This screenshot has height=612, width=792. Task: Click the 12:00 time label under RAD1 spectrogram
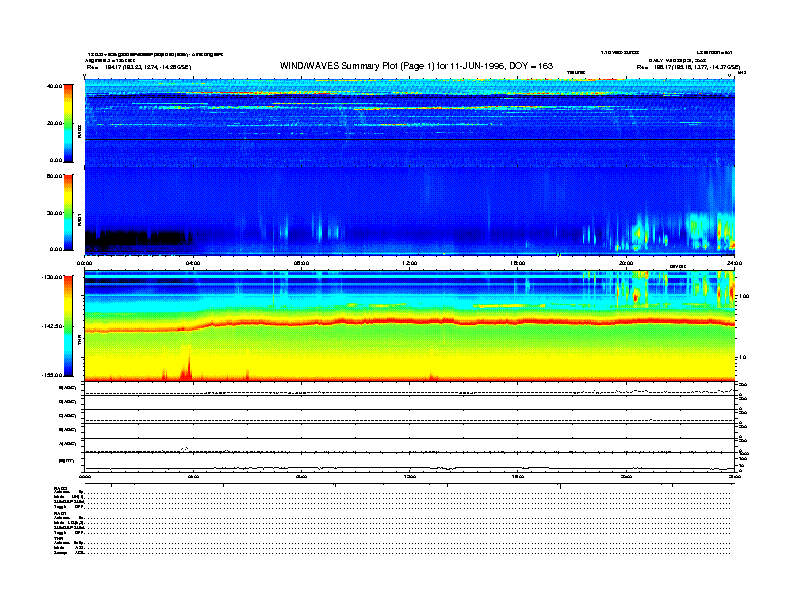[410, 263]
